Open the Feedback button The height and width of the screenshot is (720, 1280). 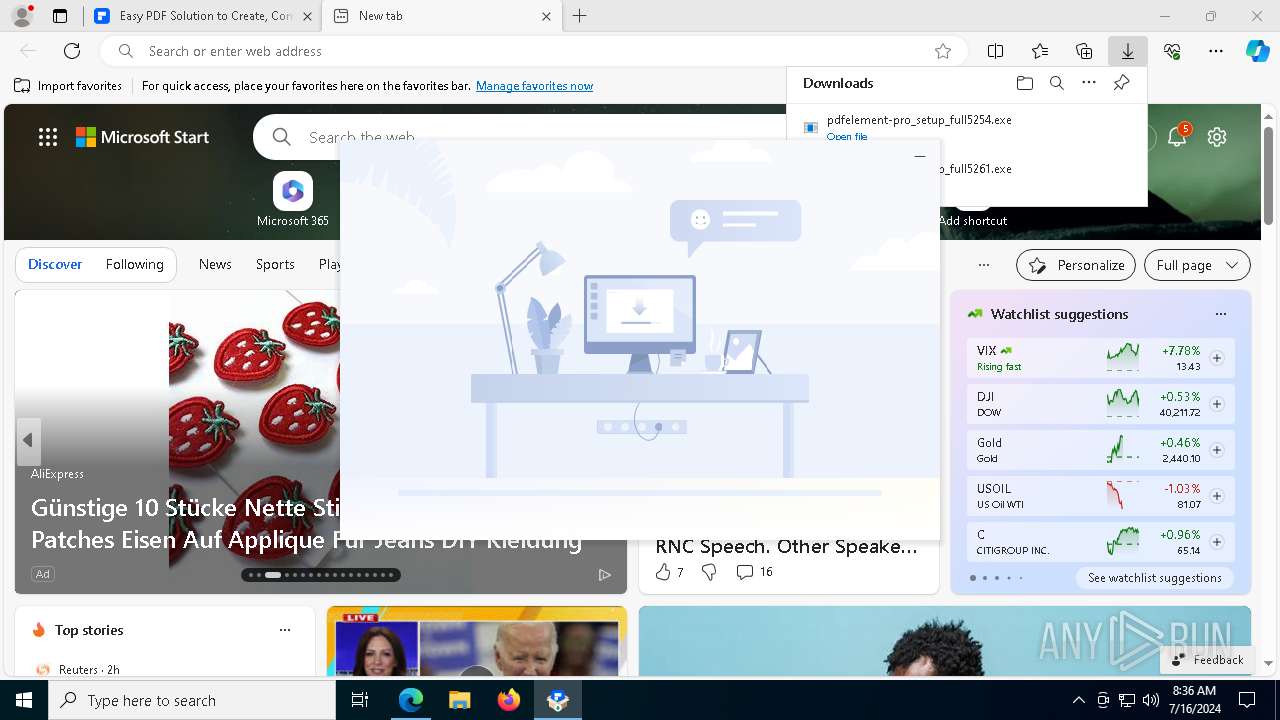tap(1207, 660)
